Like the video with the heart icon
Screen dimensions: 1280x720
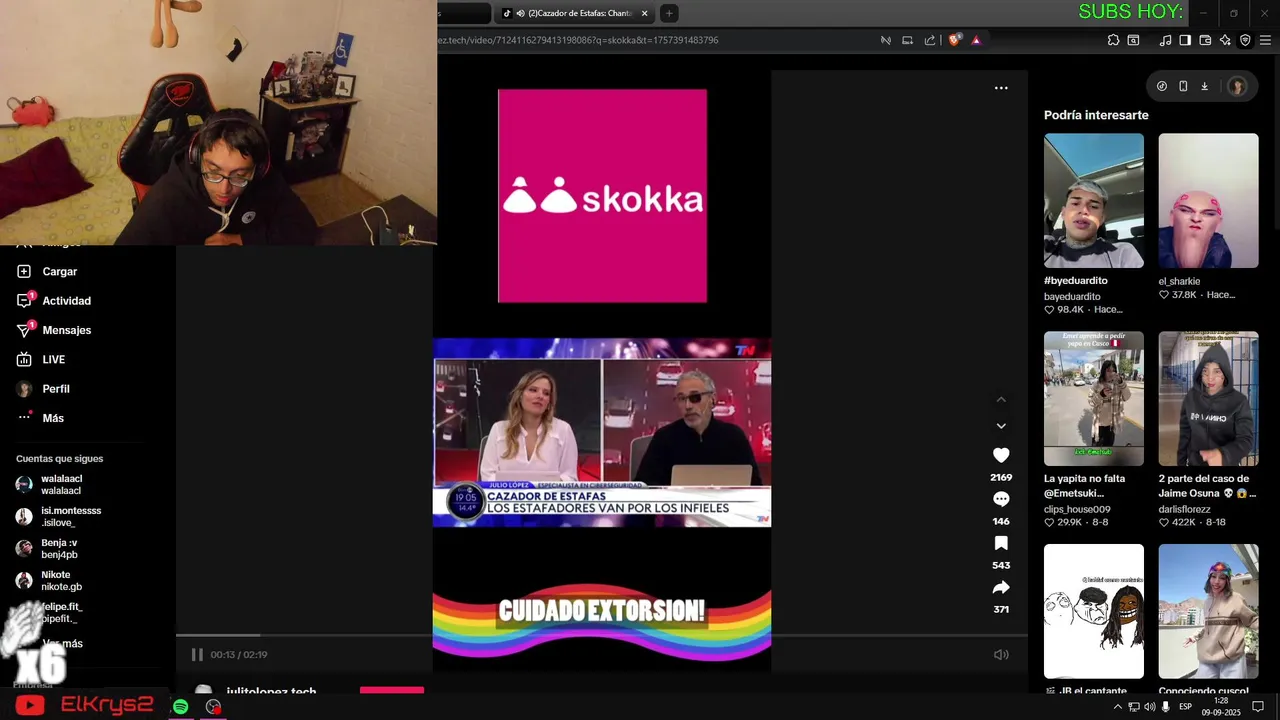coord(1001,455)
